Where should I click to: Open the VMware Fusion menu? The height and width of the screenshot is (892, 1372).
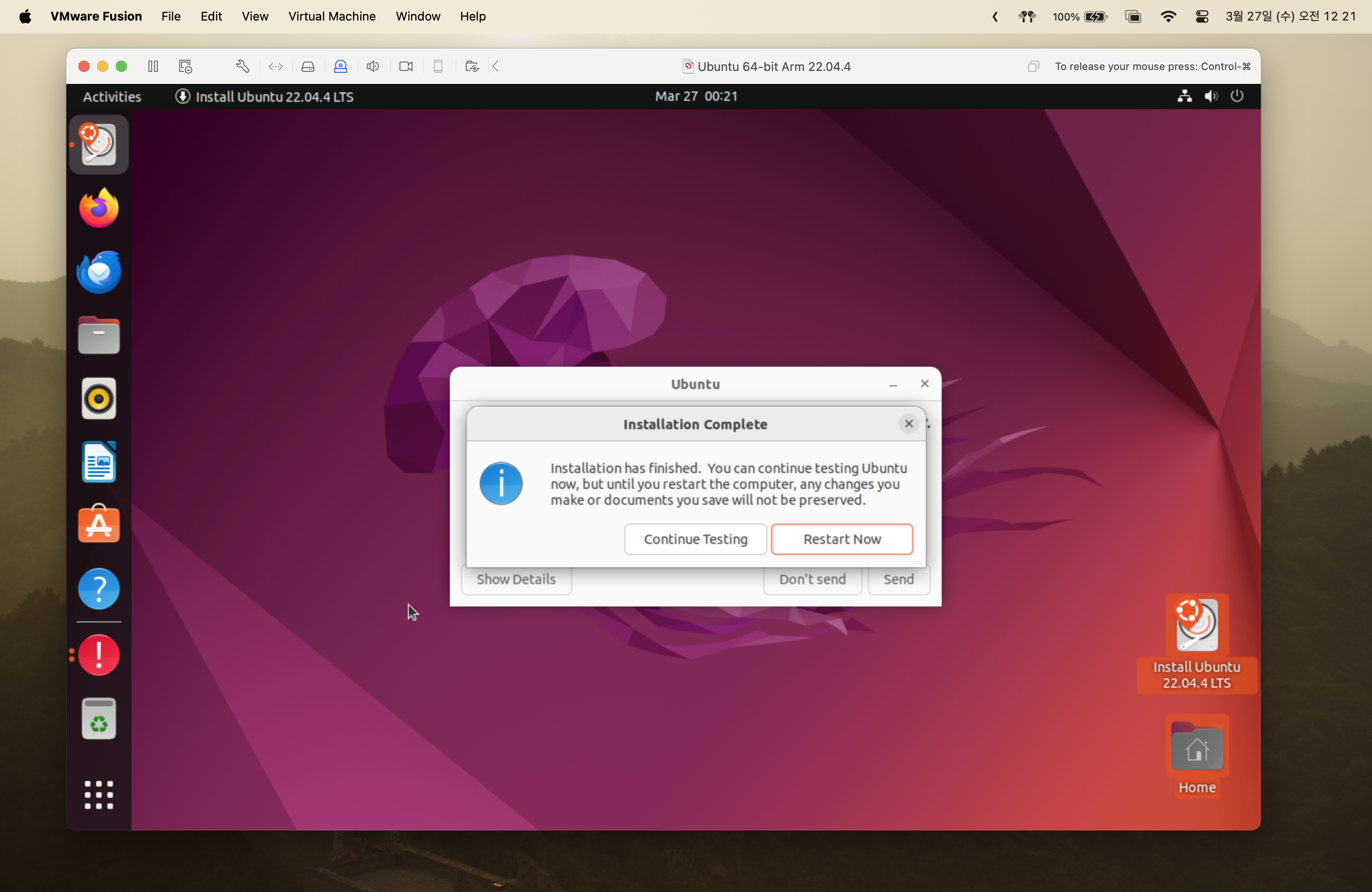[96, 16]
